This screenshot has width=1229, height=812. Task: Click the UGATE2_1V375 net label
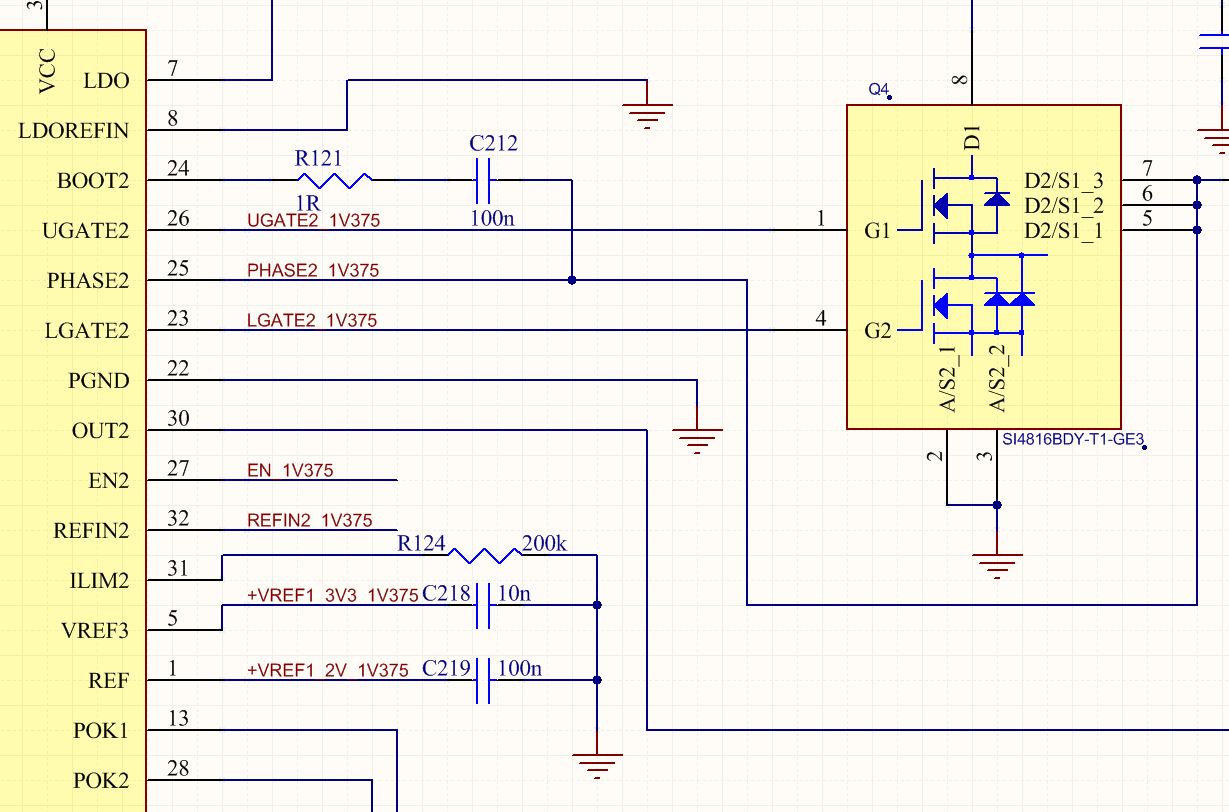click(x=313, y=220)
